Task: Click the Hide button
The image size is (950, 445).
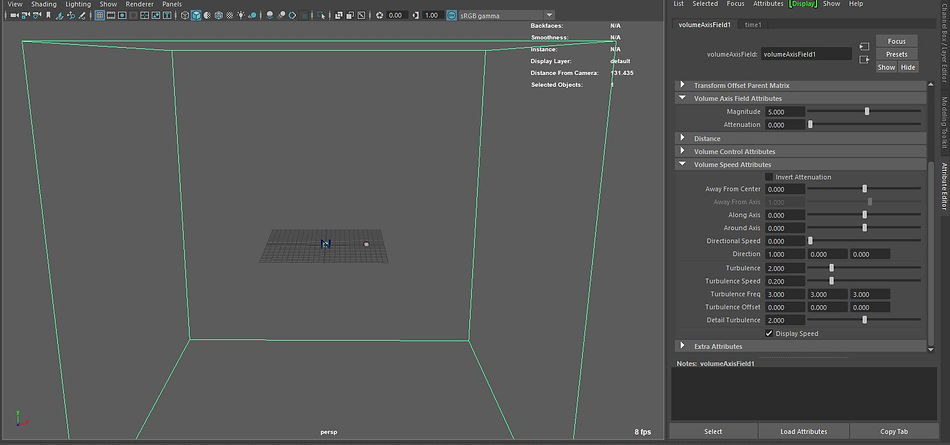Action: tap(908, 67)
